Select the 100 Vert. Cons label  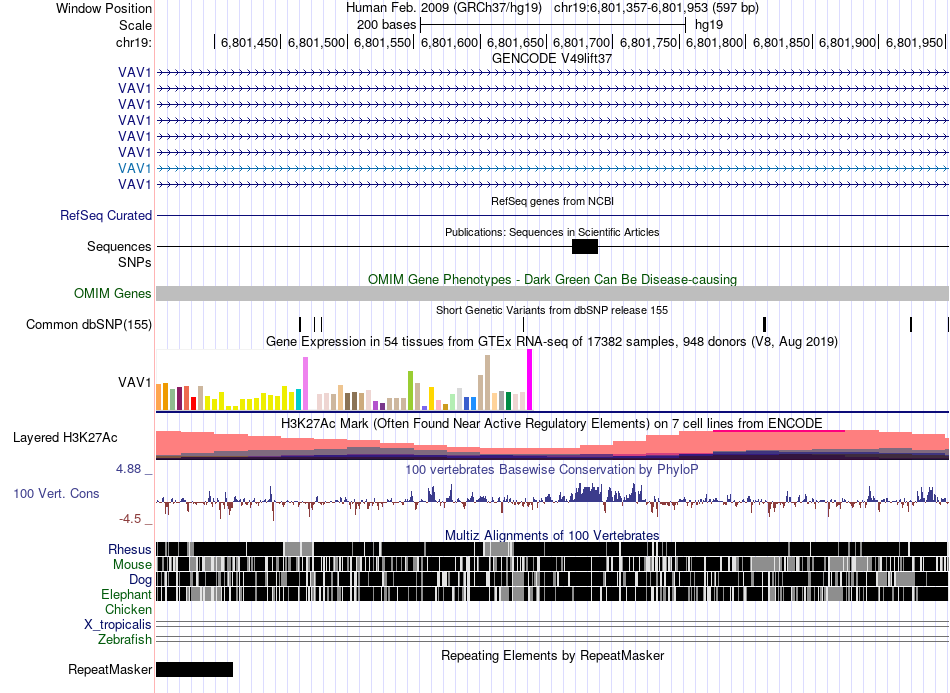56,494
